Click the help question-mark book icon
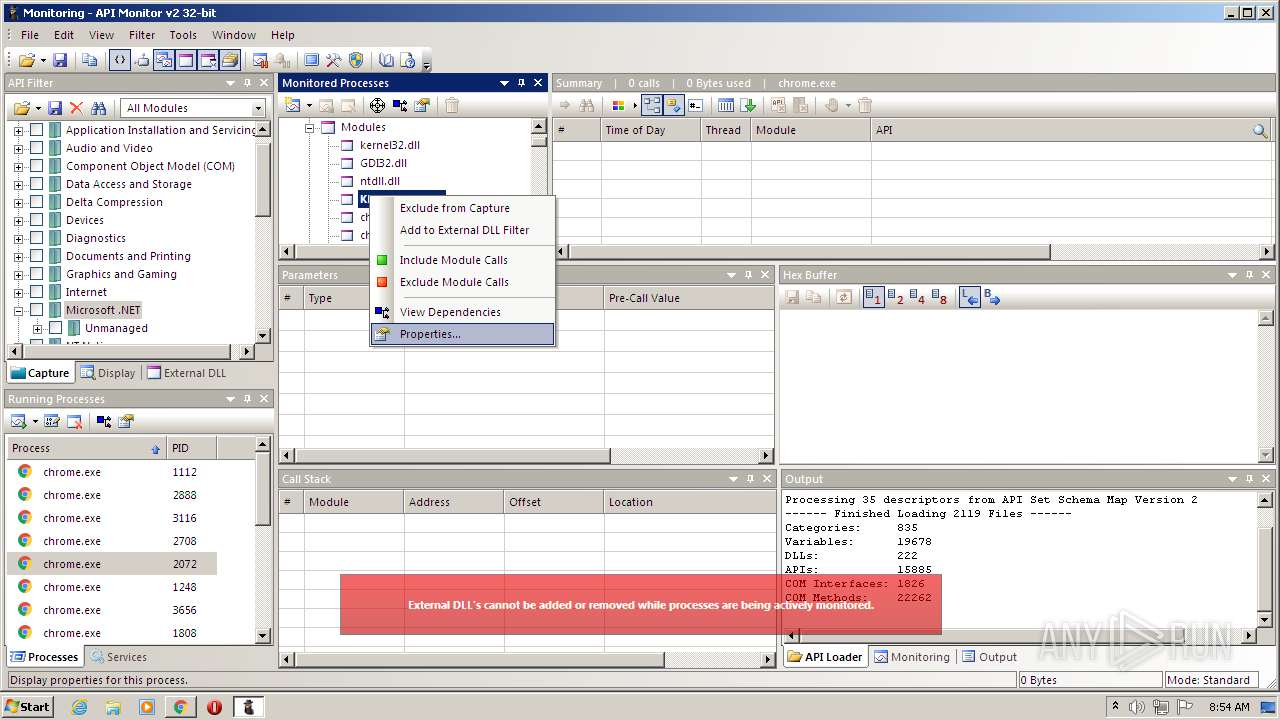 408,60
